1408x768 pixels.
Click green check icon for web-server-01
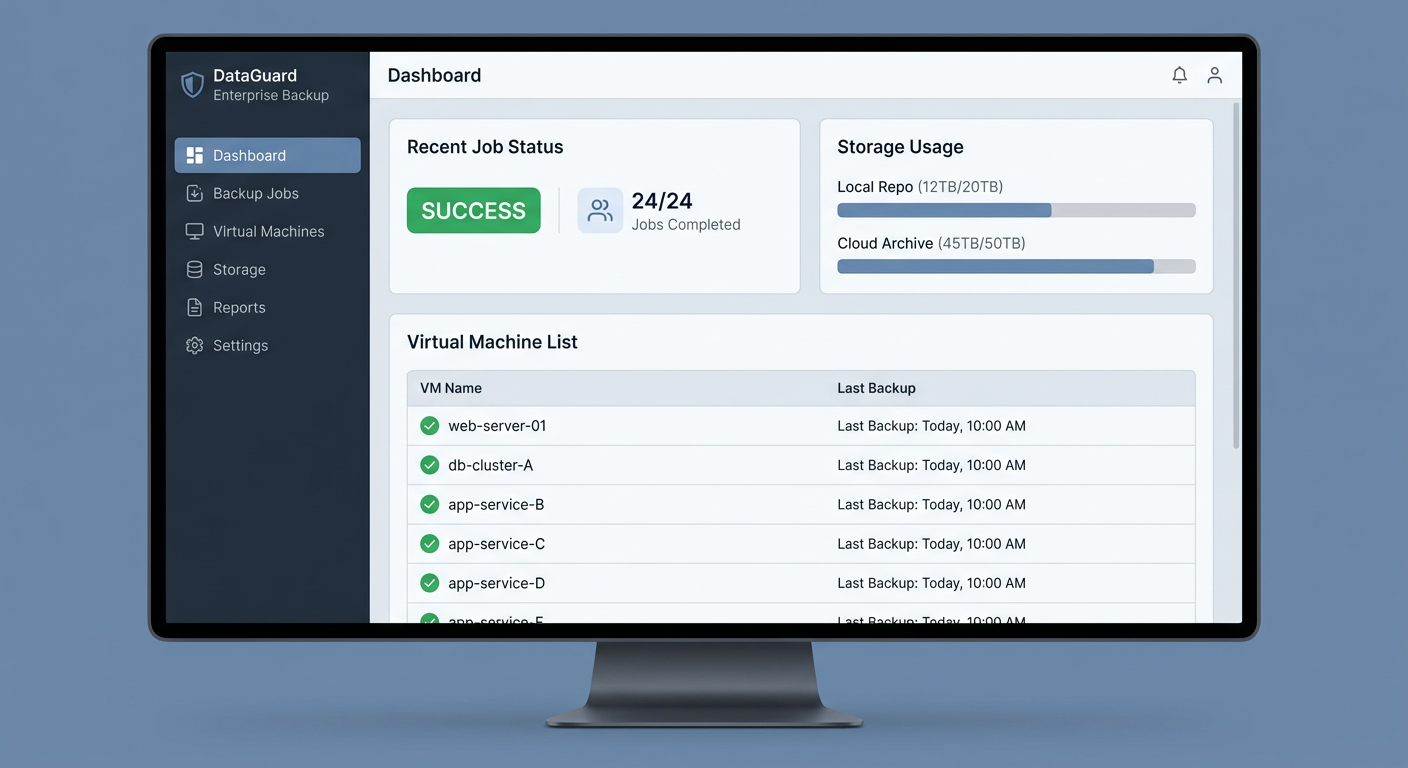pyautogui.click(x=430, y=426)
